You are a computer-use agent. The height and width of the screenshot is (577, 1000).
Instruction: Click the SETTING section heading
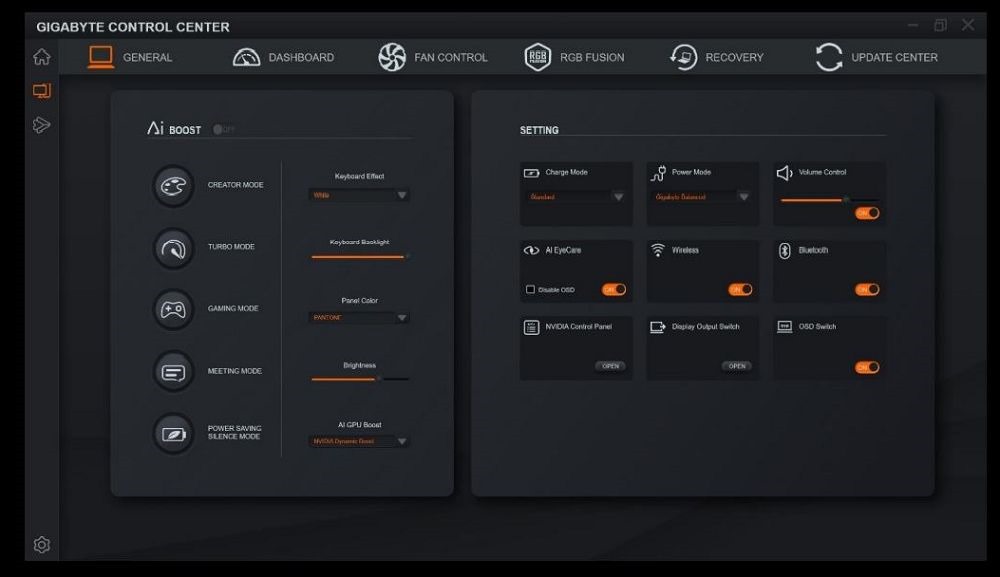tap(539, 130)
